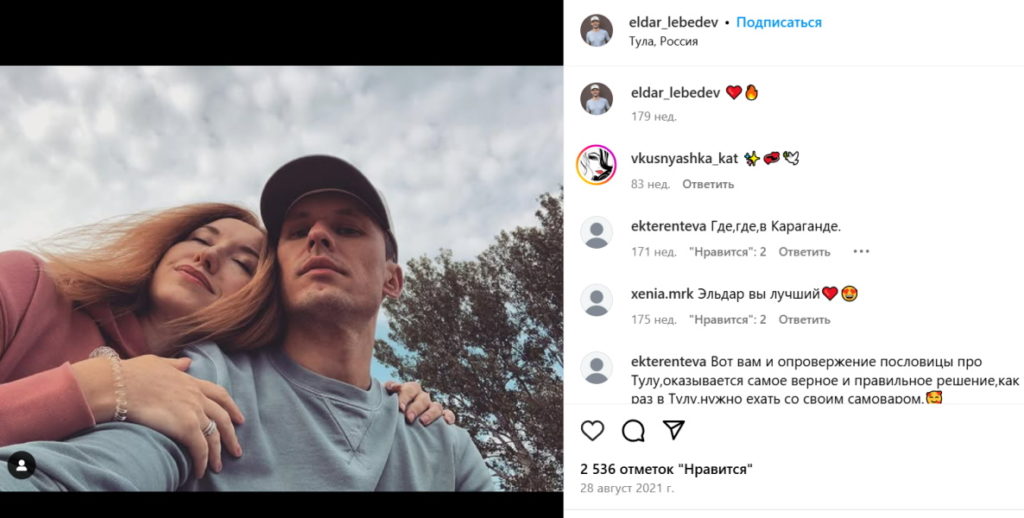
Task: Open eldar_lebedev avatar in post header
Action: 596,30
